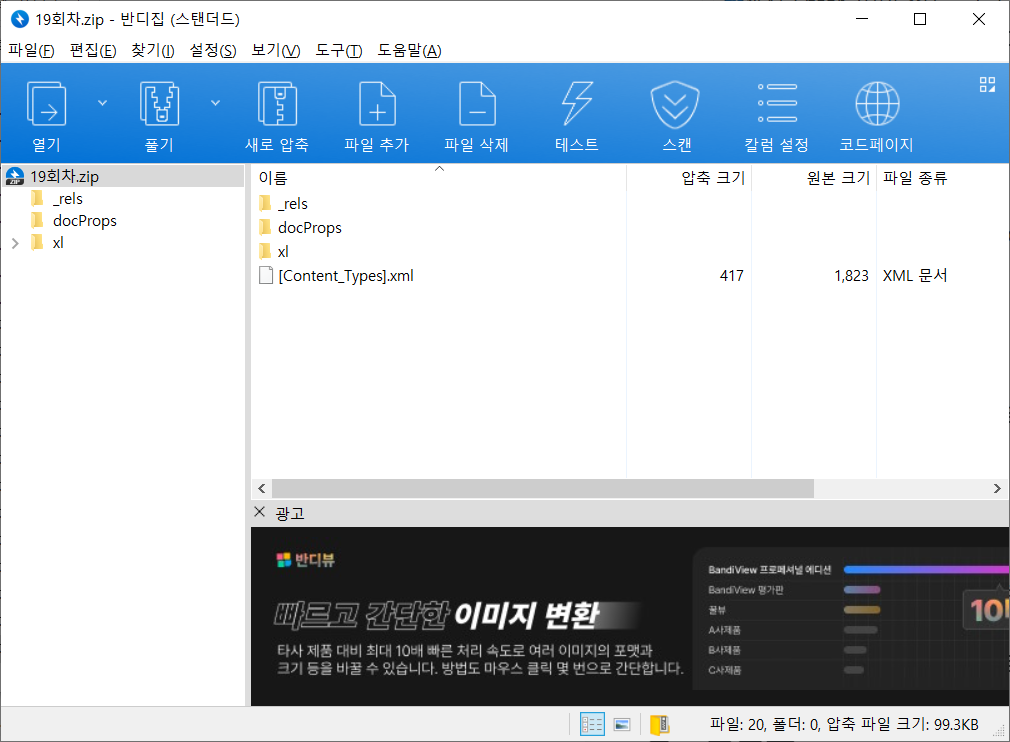
Task: Sort by the 이름 column header
Action: (272, 178)
